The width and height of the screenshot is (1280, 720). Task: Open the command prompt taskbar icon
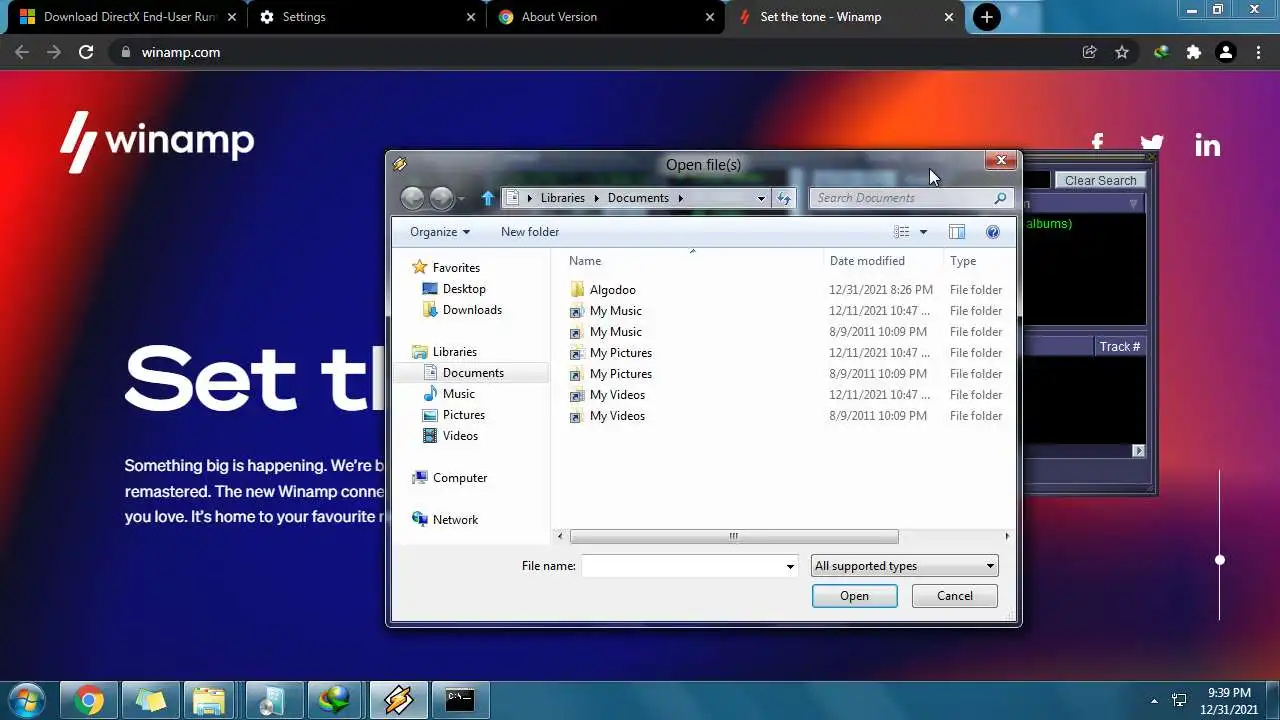click(x=460, y=699)
